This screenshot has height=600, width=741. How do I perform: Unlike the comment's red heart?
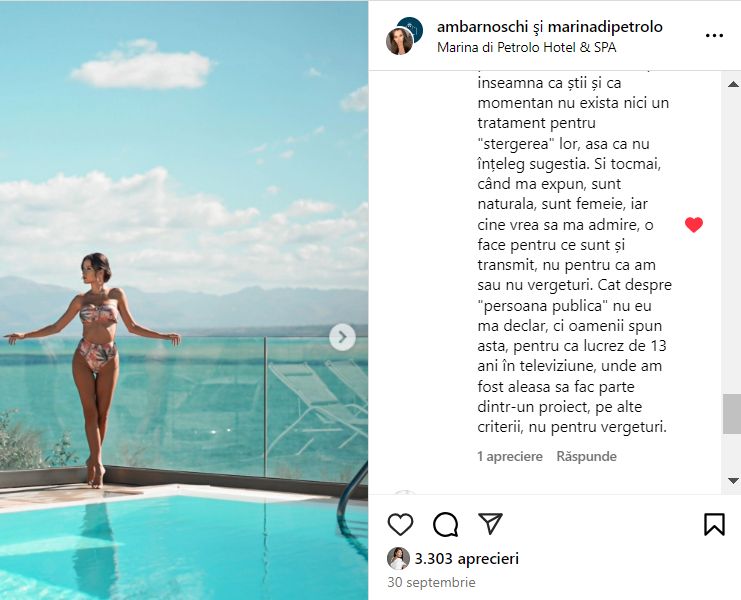[694, 224]
